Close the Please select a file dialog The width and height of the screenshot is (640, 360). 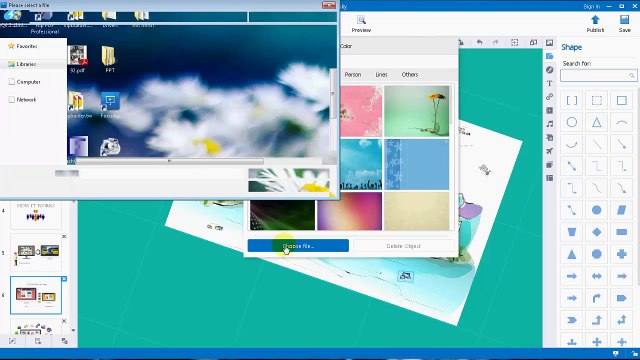point(329,5)
